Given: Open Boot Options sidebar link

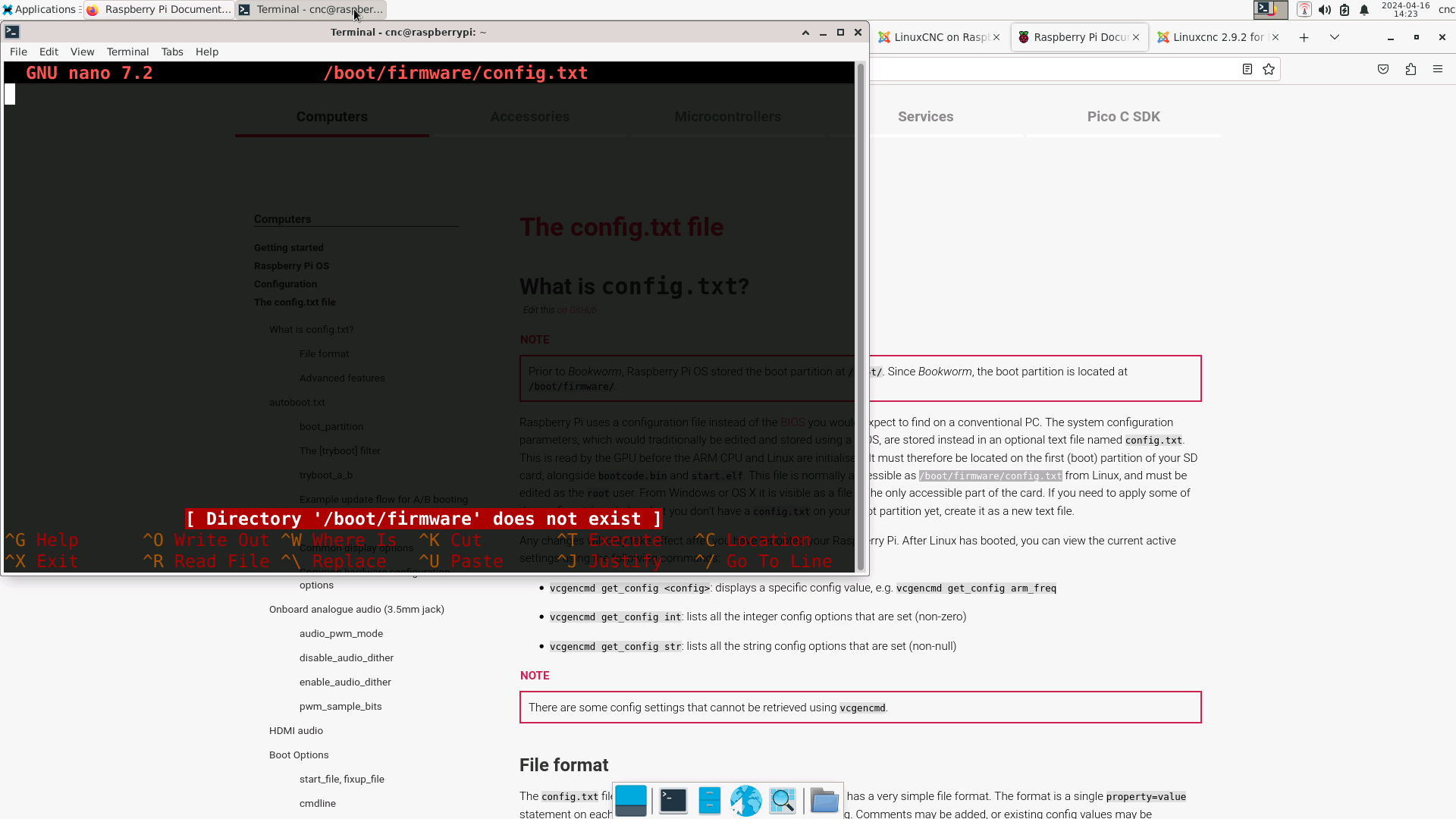Looking at the screenshot, I should tap(299, 755).
